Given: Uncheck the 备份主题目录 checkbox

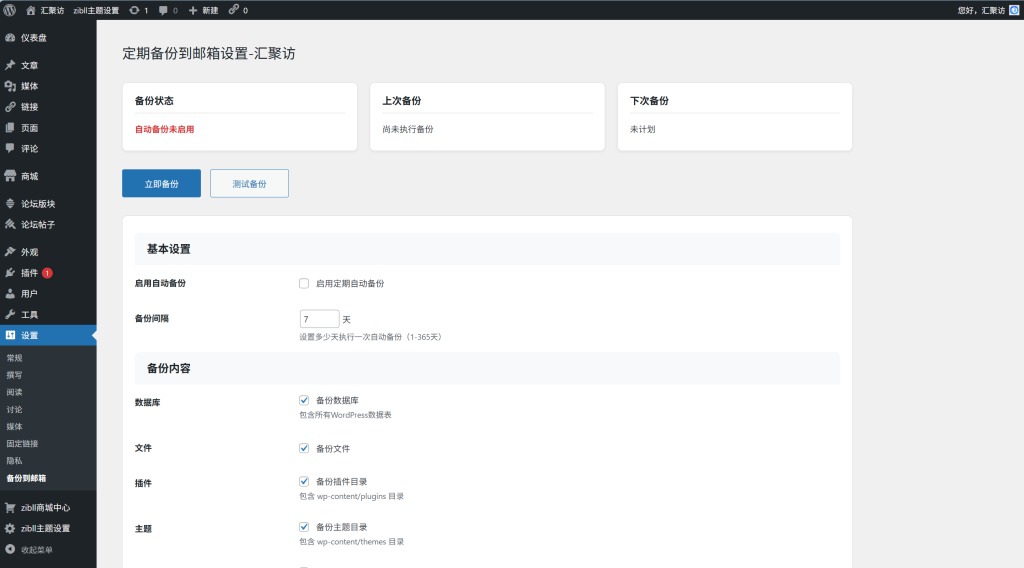Looking at the screenshot, I should (304, 527).
